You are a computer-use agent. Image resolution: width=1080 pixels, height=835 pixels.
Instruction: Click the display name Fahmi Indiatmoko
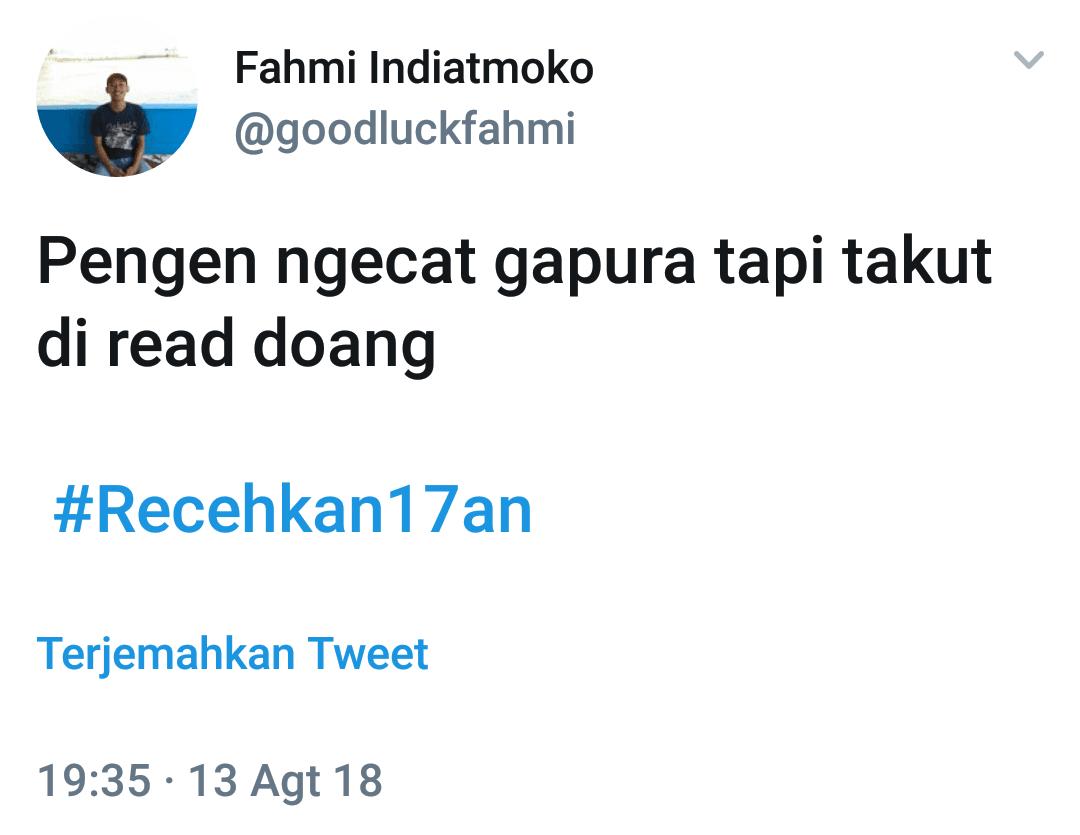413,68
